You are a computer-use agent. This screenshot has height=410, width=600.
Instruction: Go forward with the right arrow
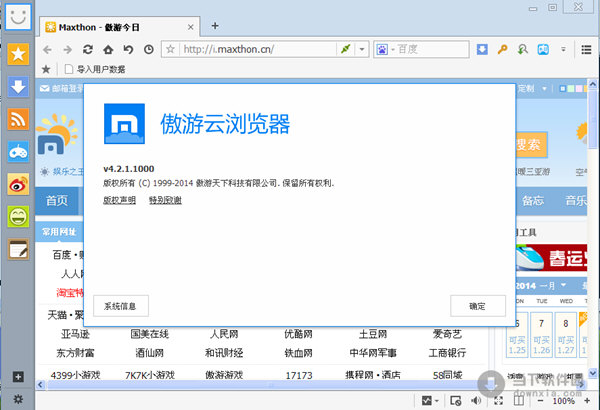68,49
